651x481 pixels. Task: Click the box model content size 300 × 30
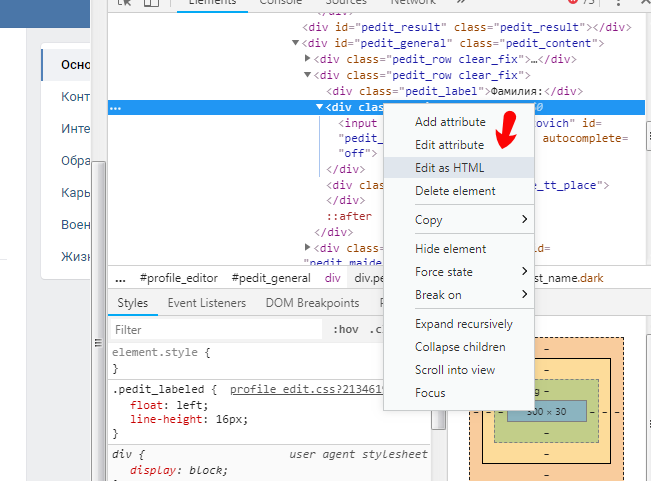(546, 412)
